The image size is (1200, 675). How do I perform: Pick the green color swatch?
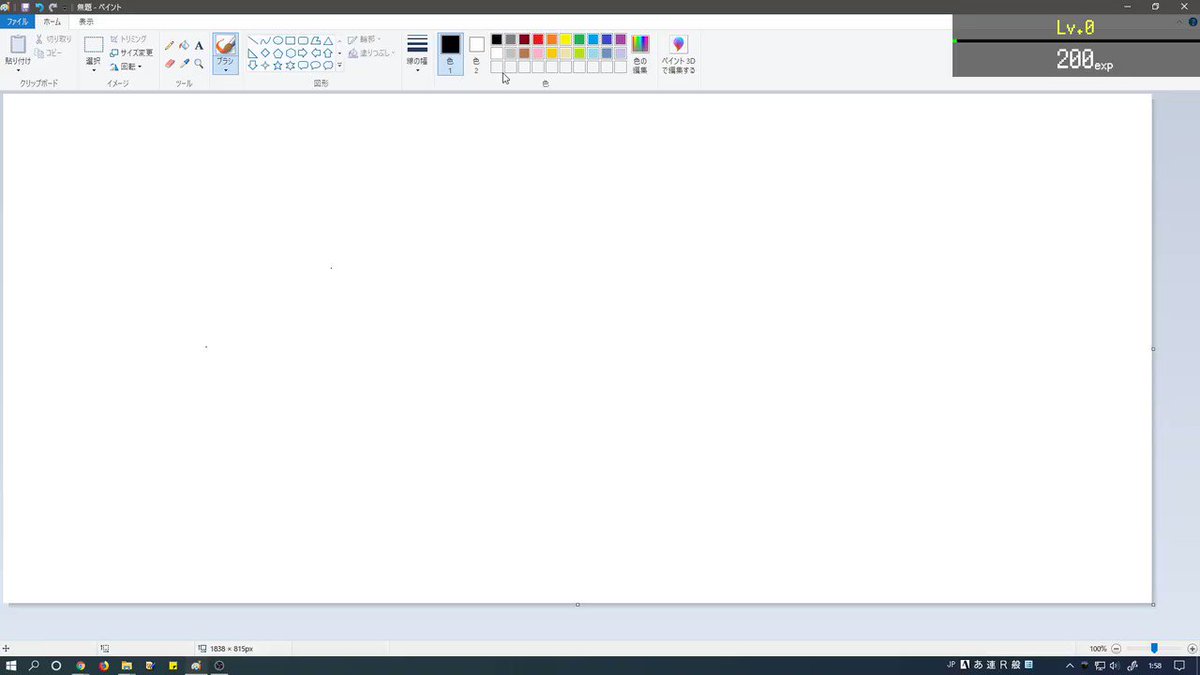click(x=579, y=39)
